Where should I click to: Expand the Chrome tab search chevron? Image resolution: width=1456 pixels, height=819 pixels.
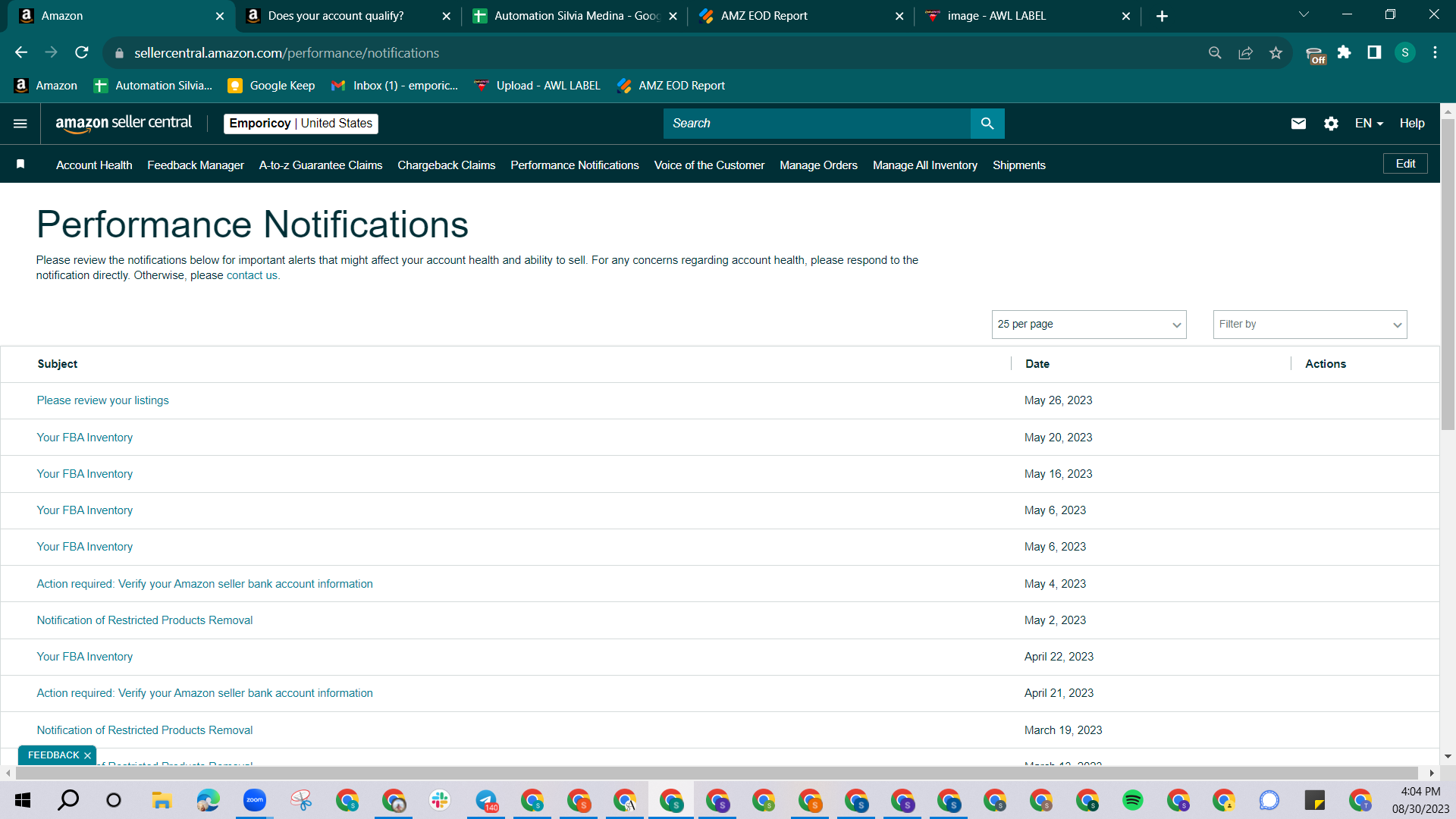[1304, 15]
